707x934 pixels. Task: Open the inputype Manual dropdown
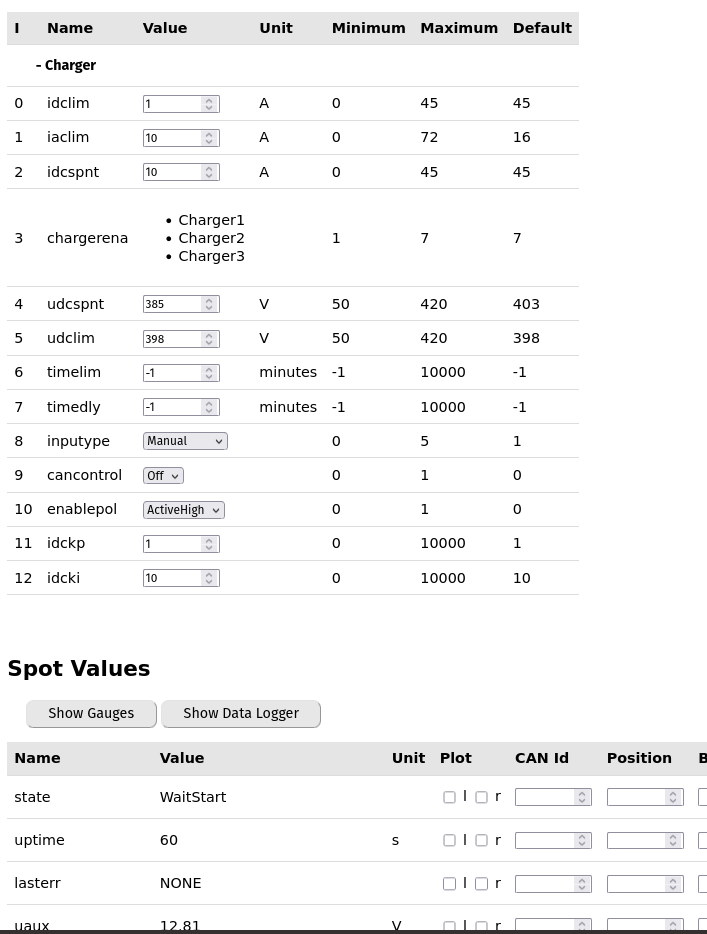(185, 441)
